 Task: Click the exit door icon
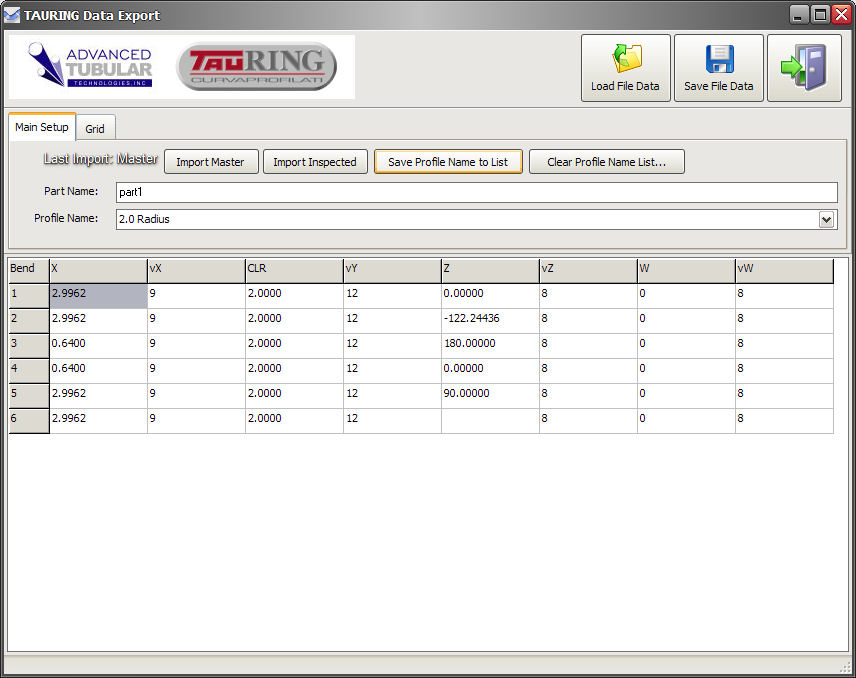(804, 67)
